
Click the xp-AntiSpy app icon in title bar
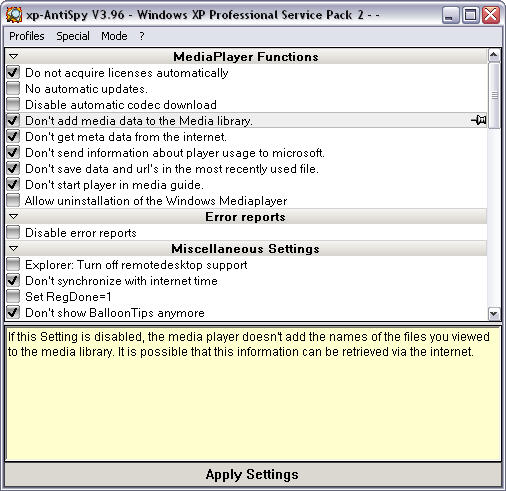point(14,15)
